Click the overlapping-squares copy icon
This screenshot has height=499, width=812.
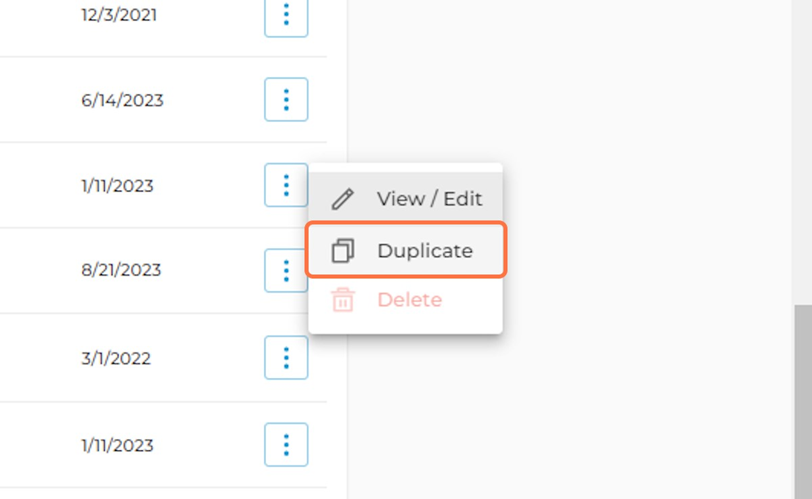[x=343, y=251]
